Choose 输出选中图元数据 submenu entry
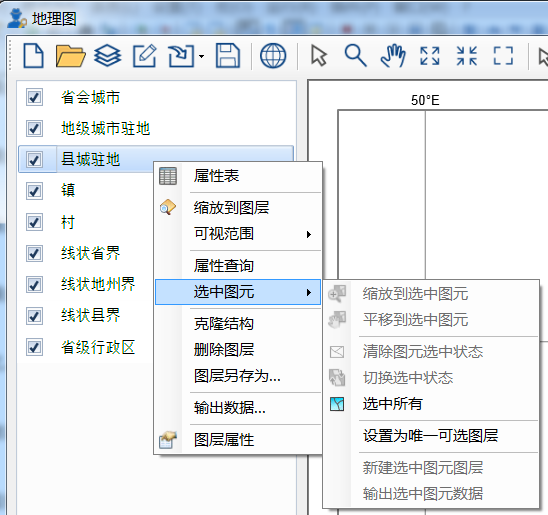 431,494
